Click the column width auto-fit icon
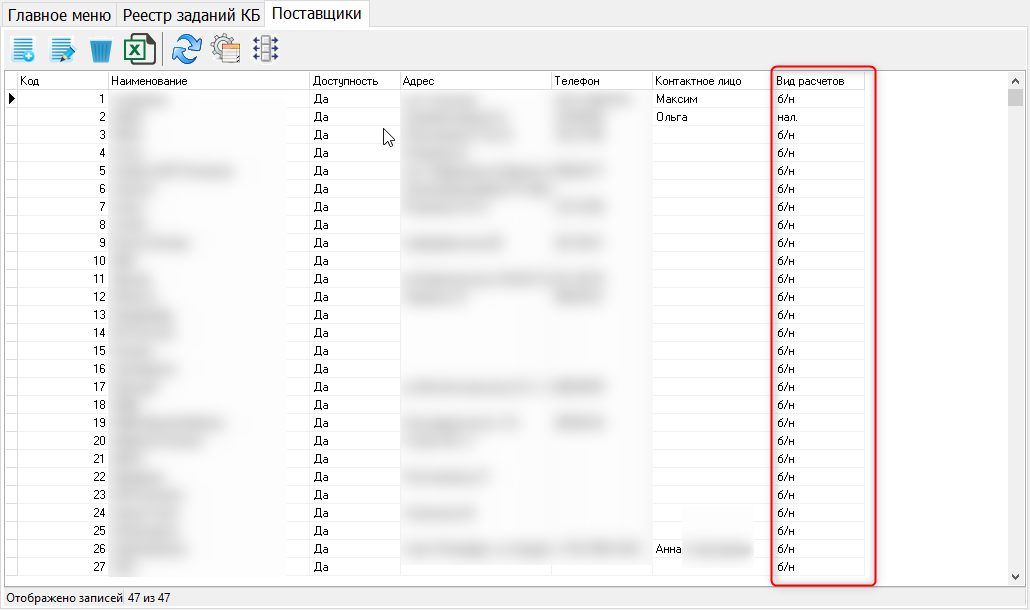 265,49
